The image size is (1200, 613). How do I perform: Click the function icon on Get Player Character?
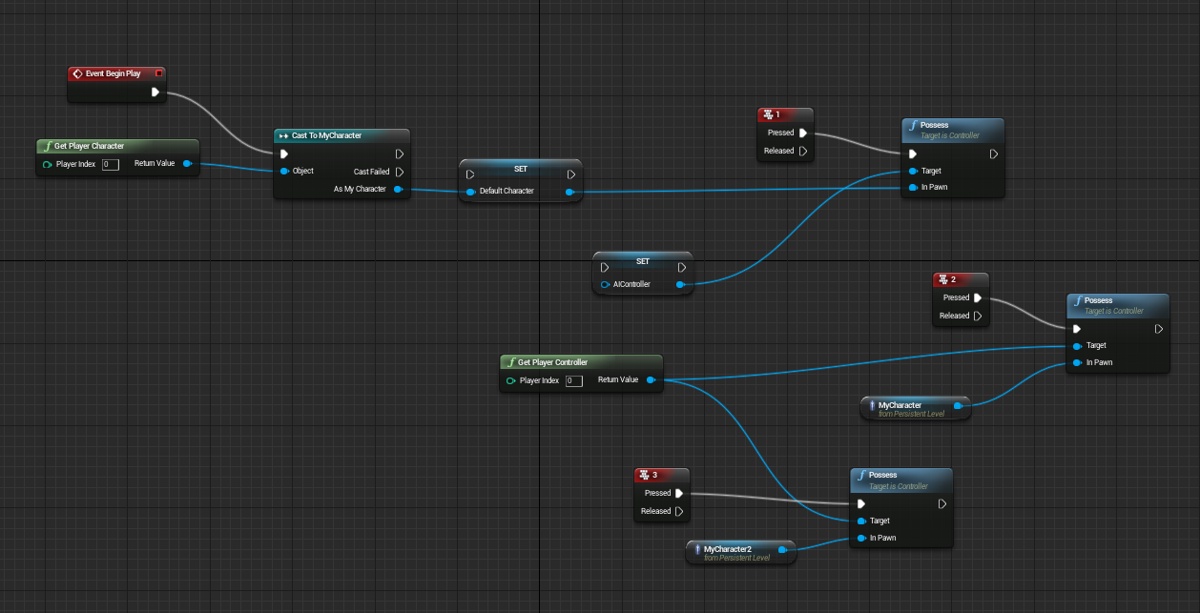pyautogui.click(x=47, y=146)
